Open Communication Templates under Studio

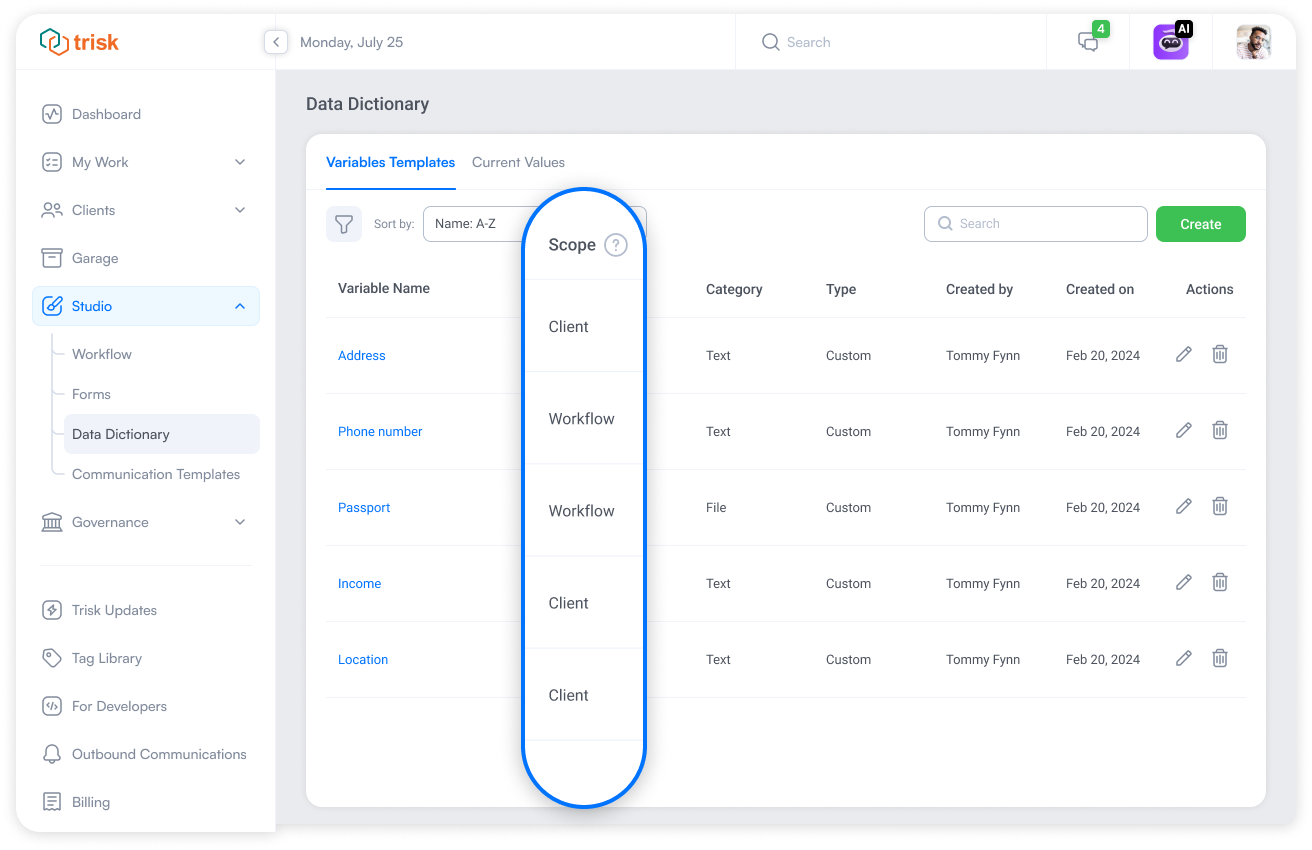156,474
